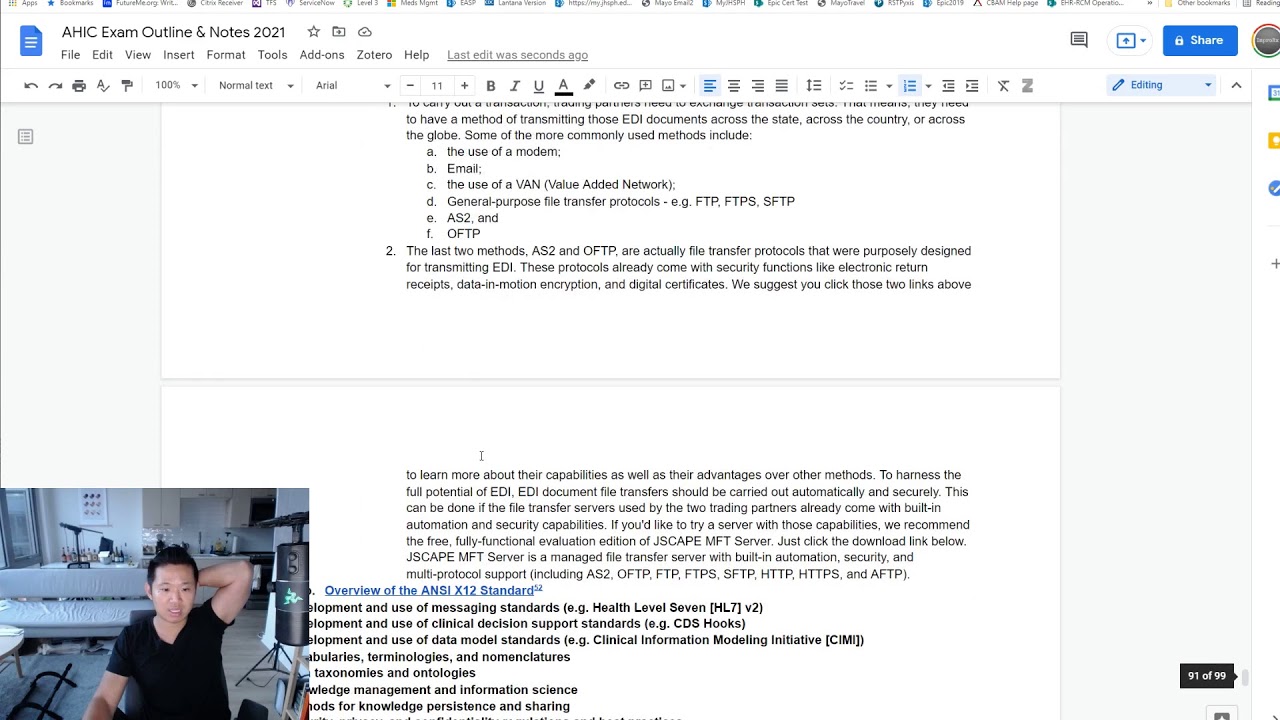Toggle bold formatting
Screen dimensions: 1280x720
[x=491, y=86]
